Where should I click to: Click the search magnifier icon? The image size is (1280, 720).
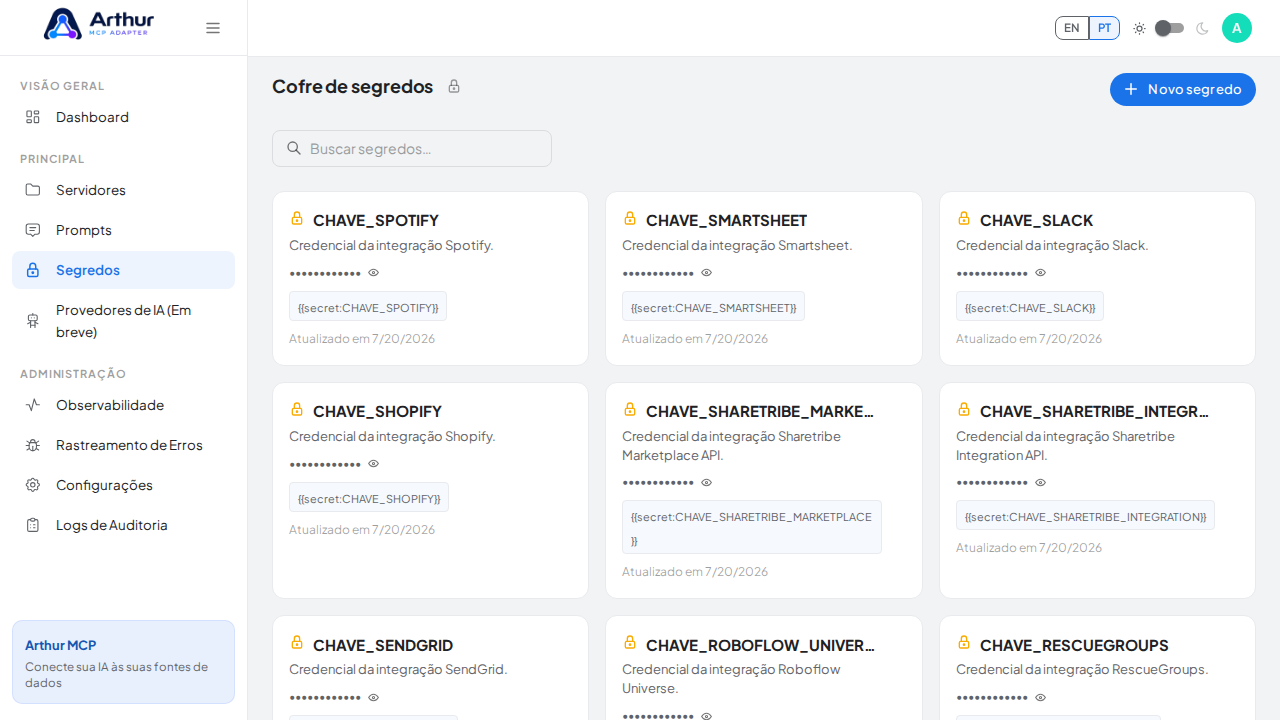click(294, 148)
